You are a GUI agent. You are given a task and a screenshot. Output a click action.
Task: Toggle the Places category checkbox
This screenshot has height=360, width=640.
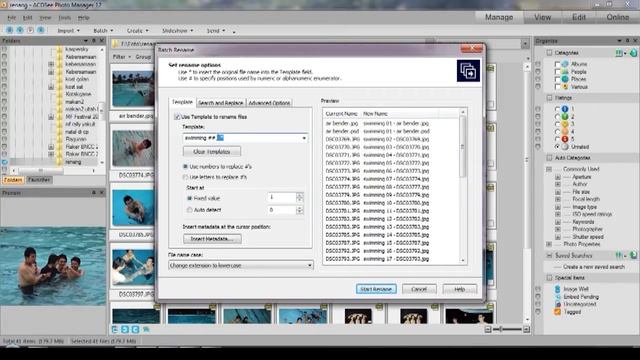pos(558,79)
